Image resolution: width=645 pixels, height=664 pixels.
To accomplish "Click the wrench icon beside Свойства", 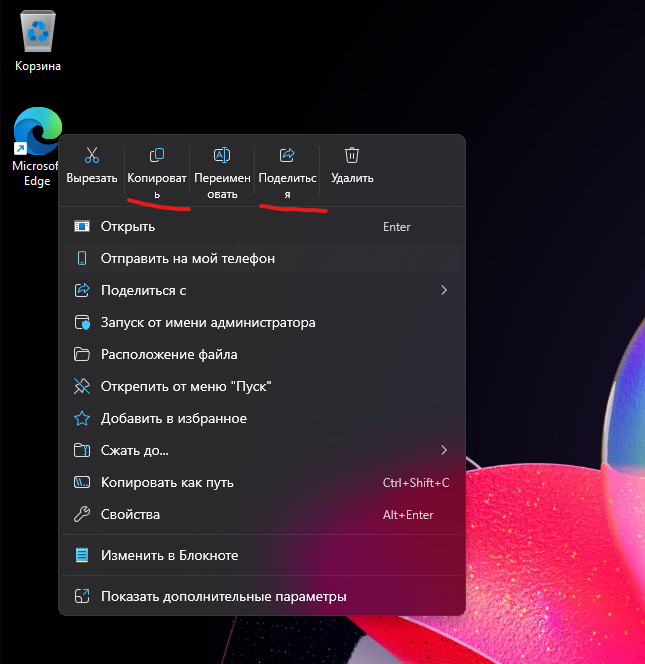I will pyautogui.click(x=82, y=514).
